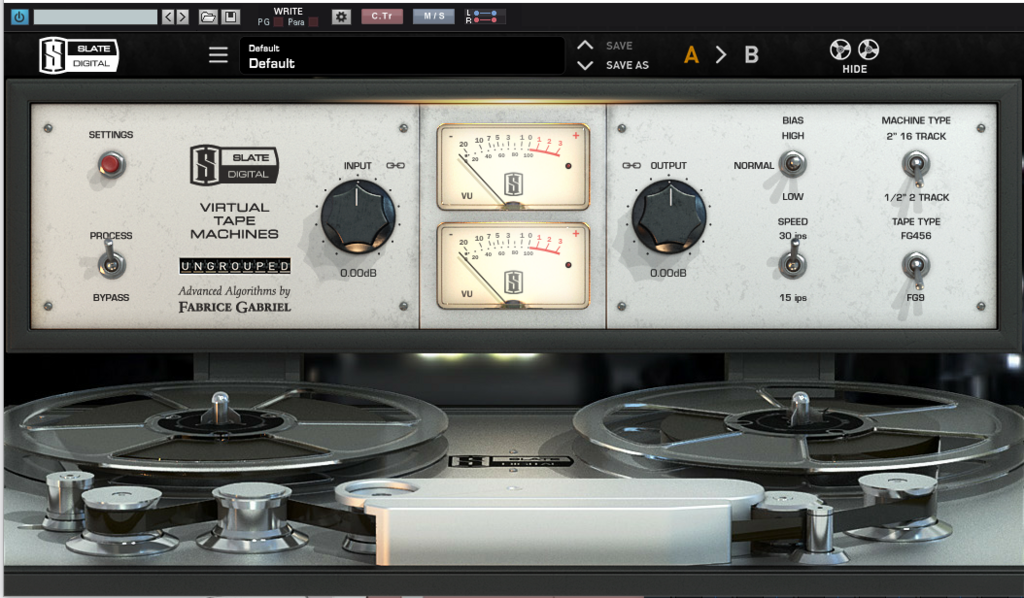Open preset folder icon
Image resolution: width=1024 pixels, height=598 pixels.
[208, 17]
